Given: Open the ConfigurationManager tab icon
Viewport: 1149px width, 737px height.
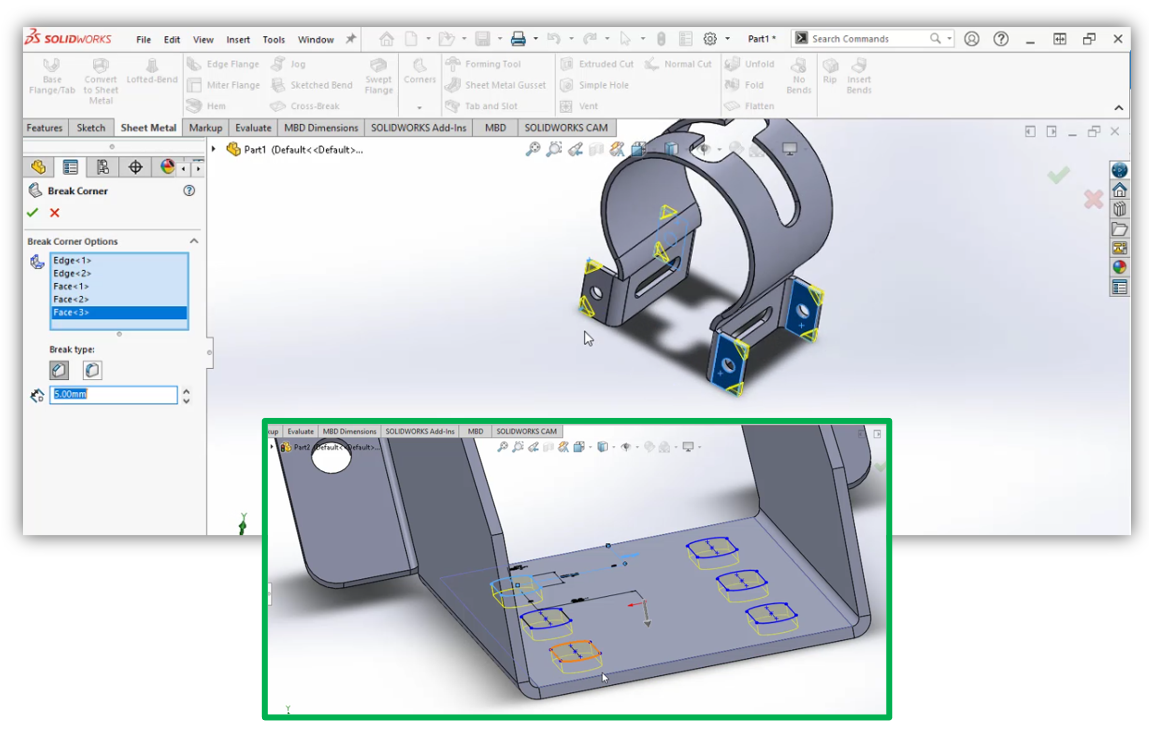Looking at the screenshot, I should [103, 167].
